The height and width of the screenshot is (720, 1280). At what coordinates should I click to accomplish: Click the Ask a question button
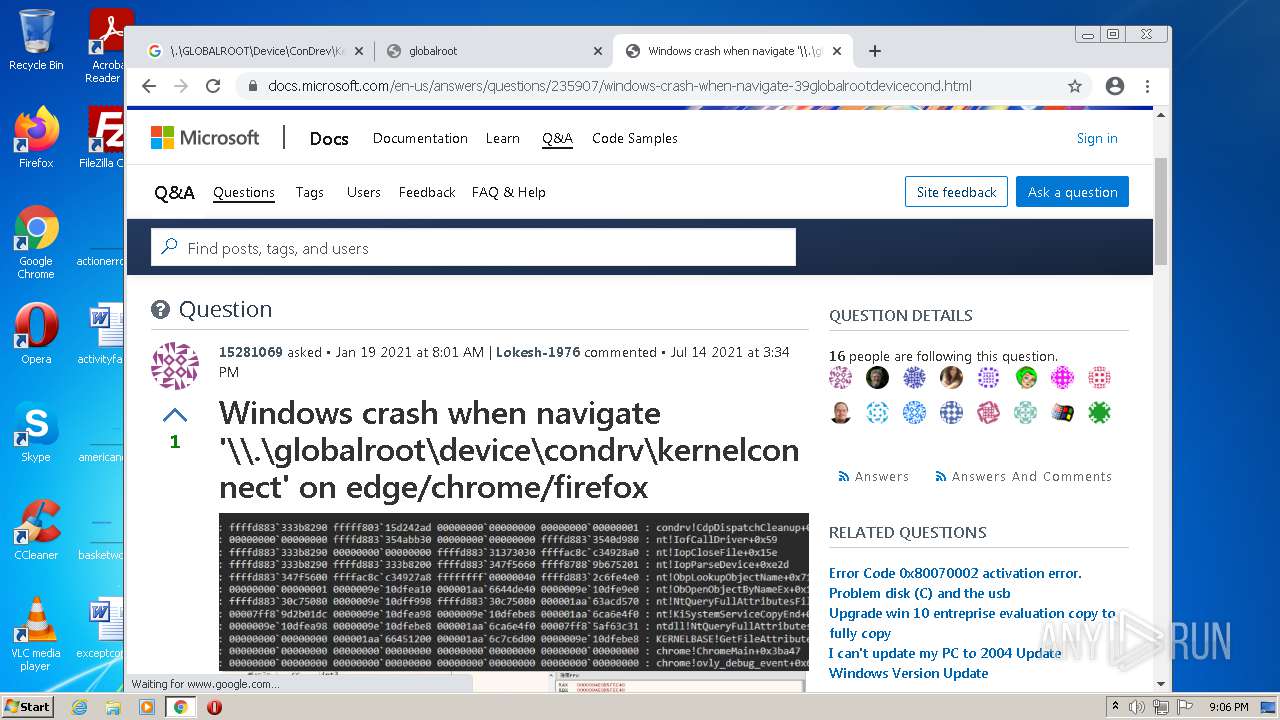tap(1072, 192)
